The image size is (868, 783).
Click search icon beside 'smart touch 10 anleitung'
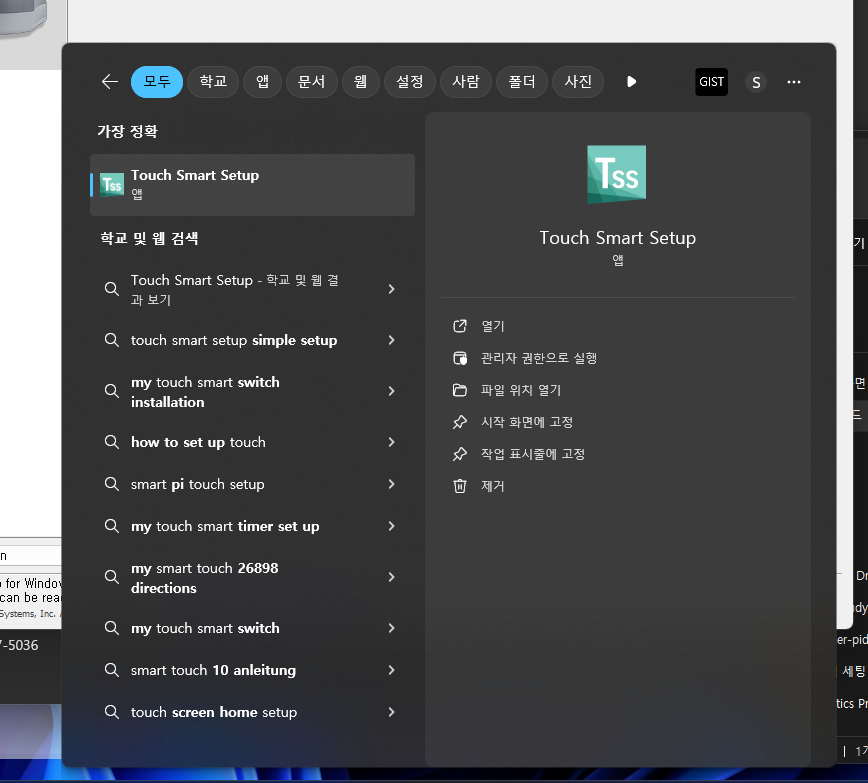click(112, 670)
